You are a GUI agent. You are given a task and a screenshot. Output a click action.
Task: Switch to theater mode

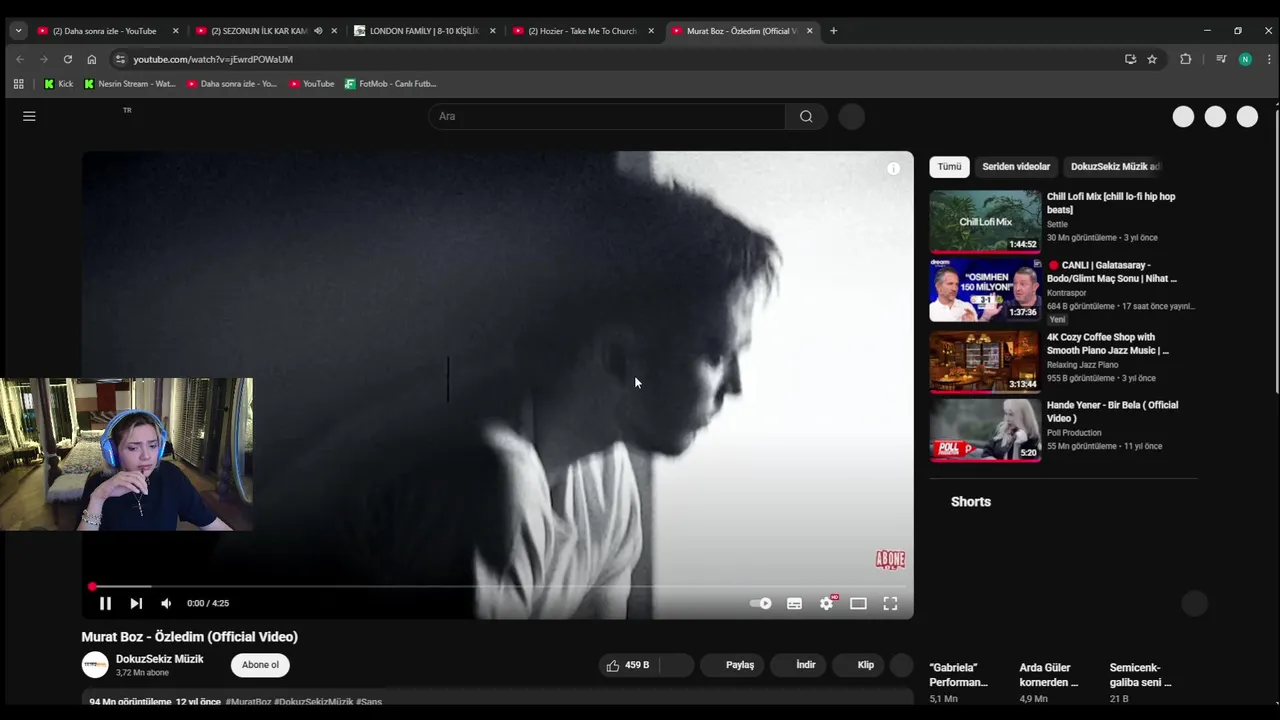coord(858,603)
